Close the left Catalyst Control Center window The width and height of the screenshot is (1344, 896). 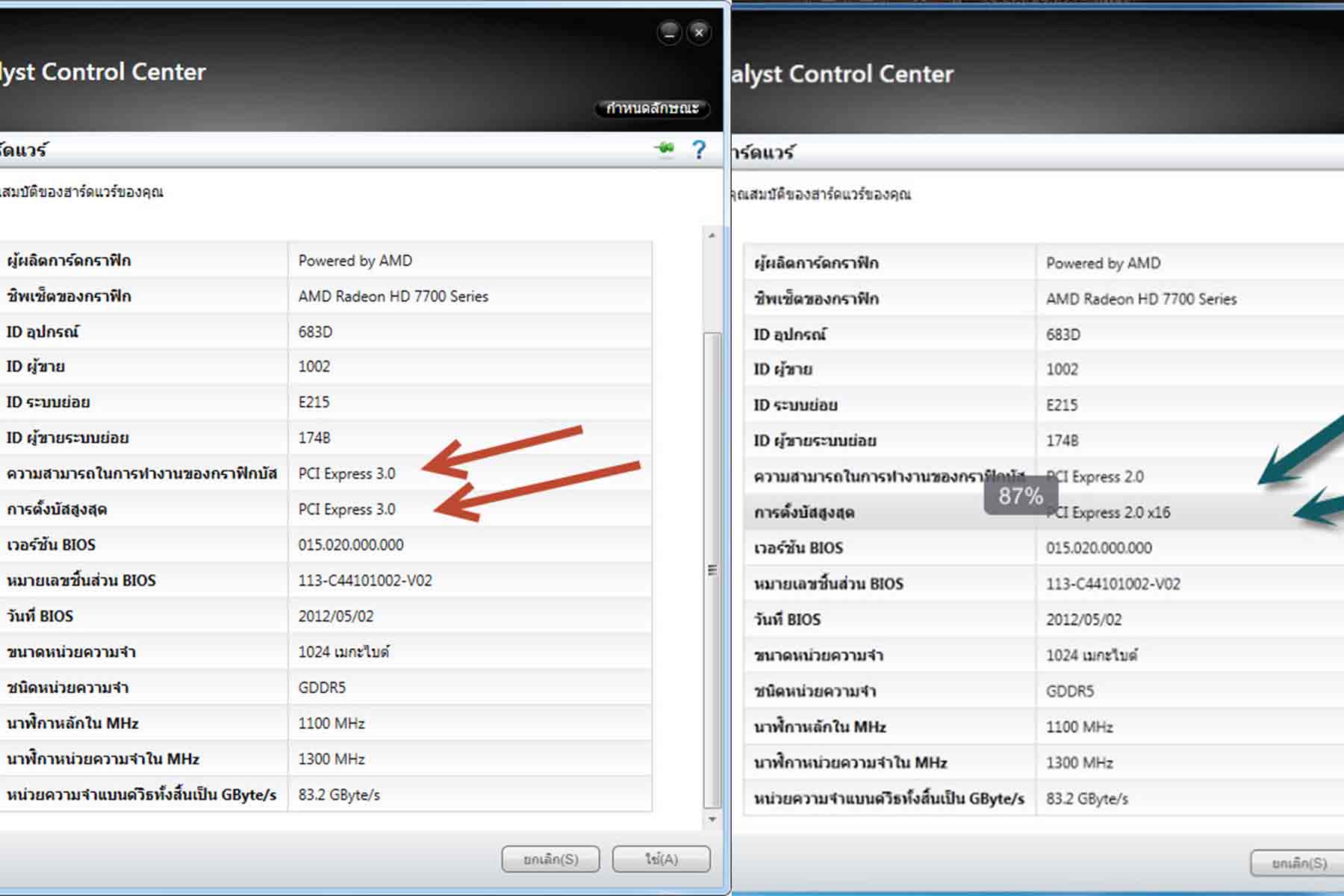[x=699, y=32]
